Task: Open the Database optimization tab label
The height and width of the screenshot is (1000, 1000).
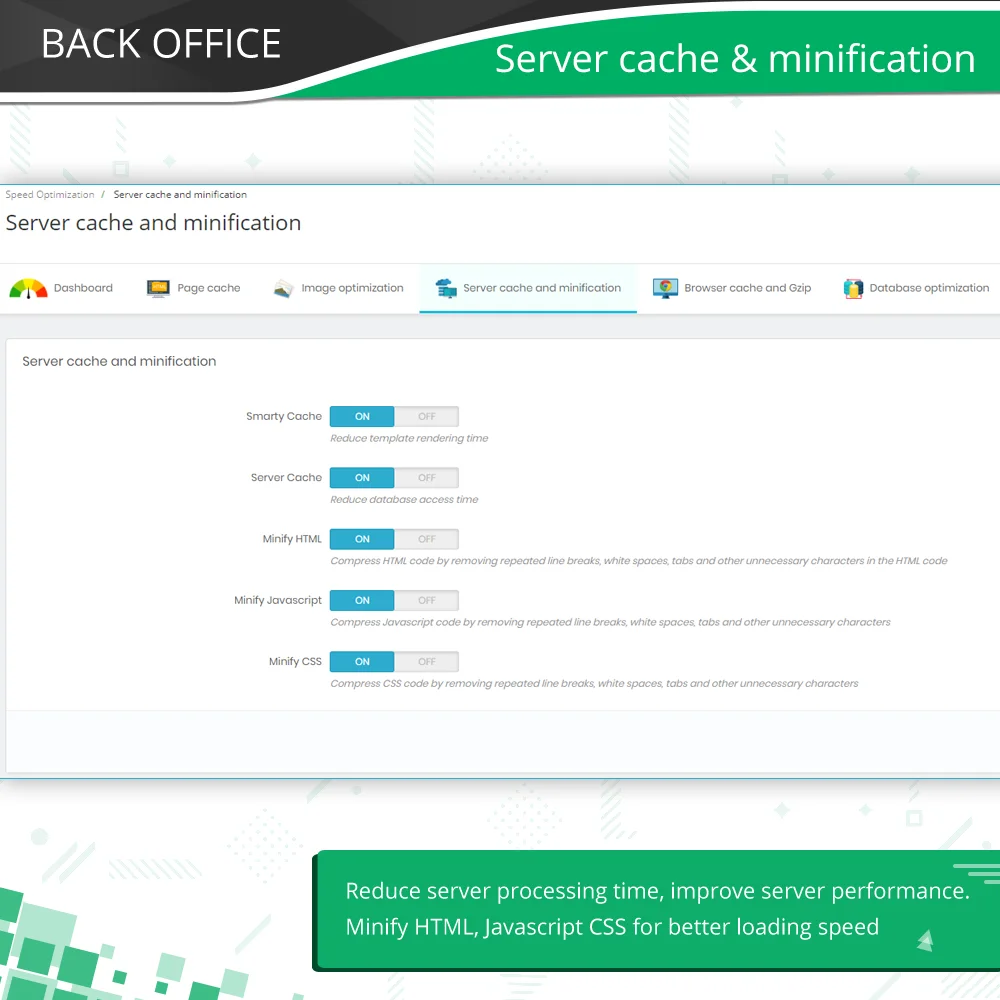Action: point(928,288)
